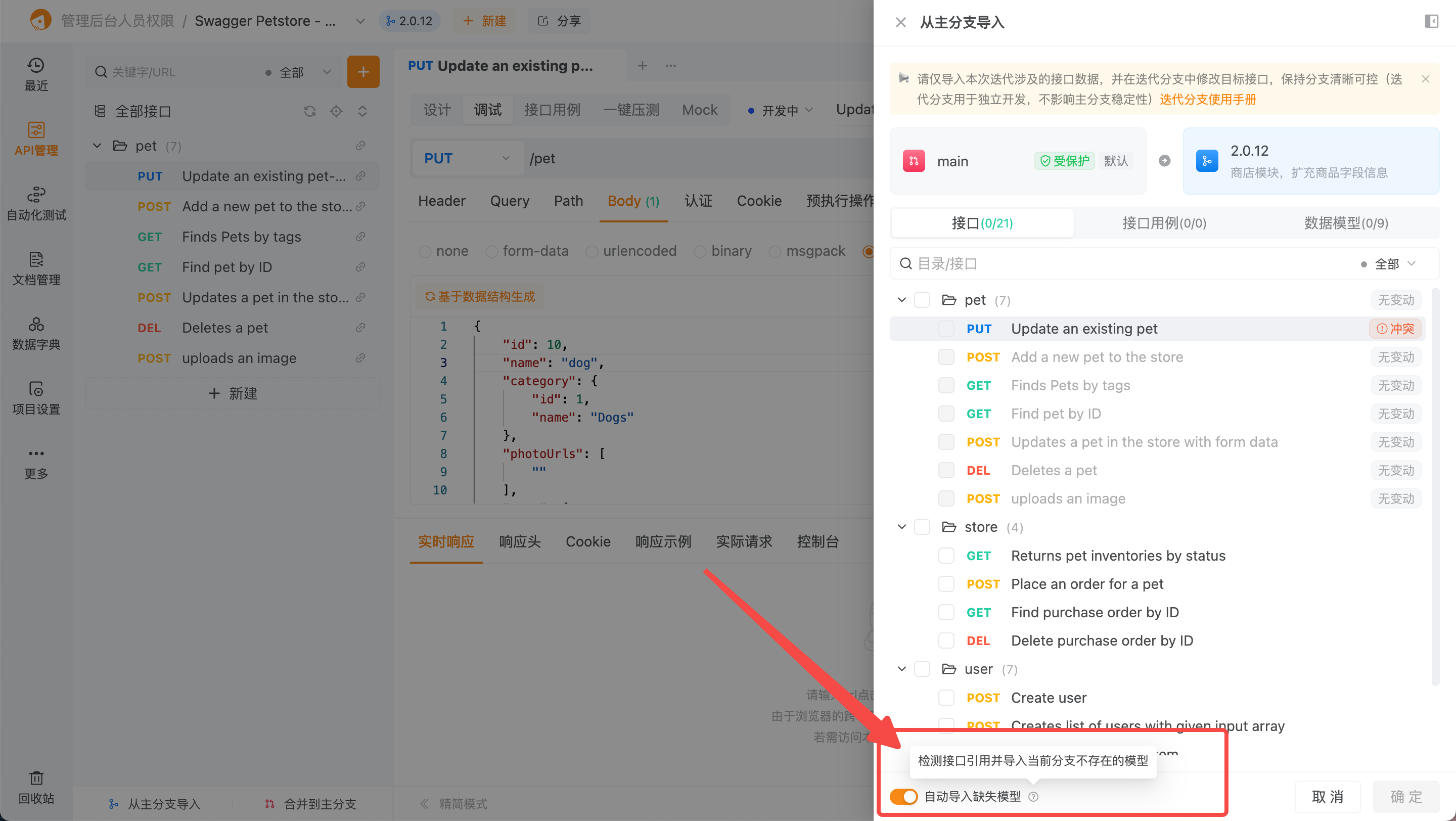Check the pet folder checkbox

point(922,300)
